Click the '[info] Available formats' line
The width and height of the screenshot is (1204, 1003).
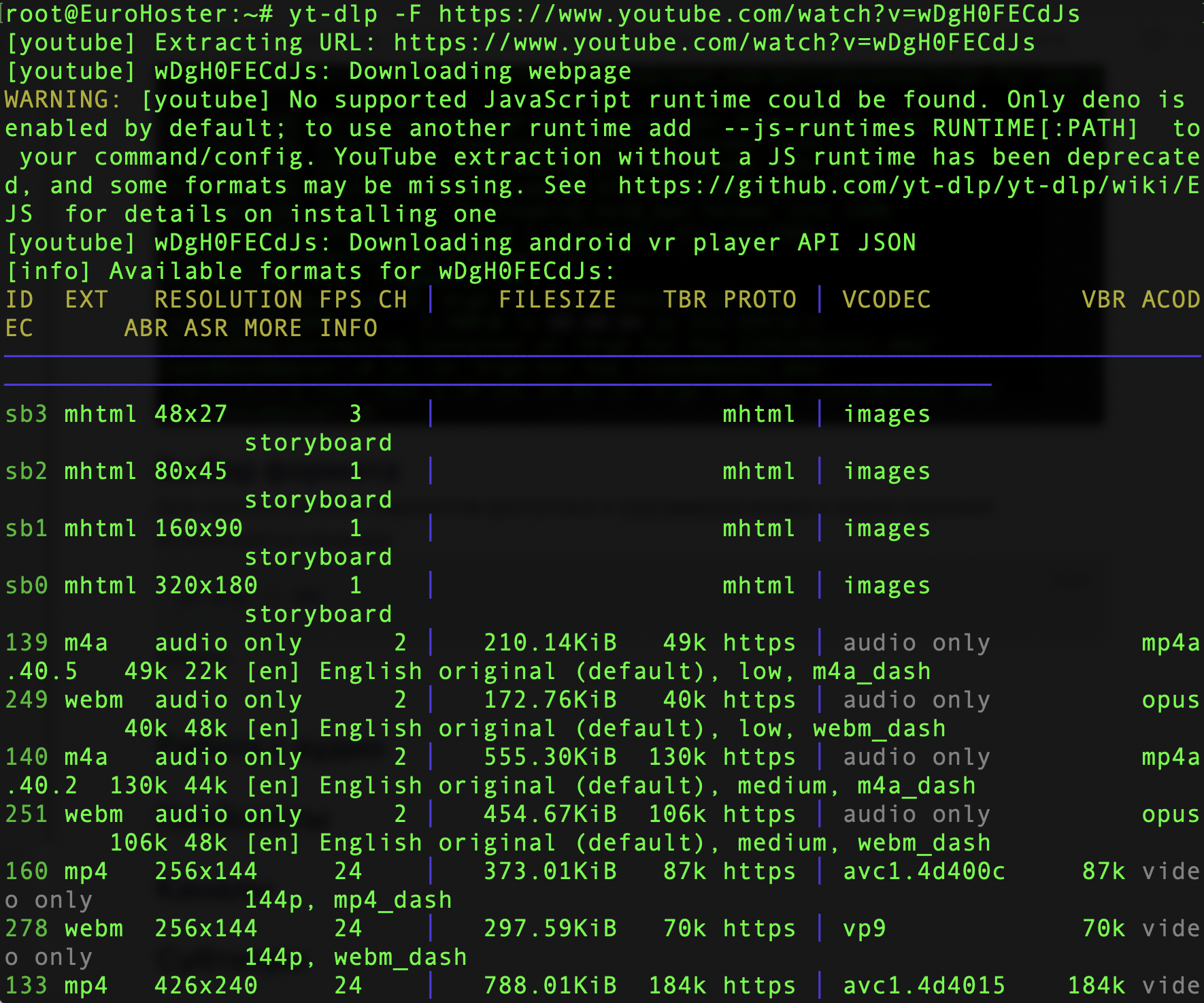click(x=310, y=271)
